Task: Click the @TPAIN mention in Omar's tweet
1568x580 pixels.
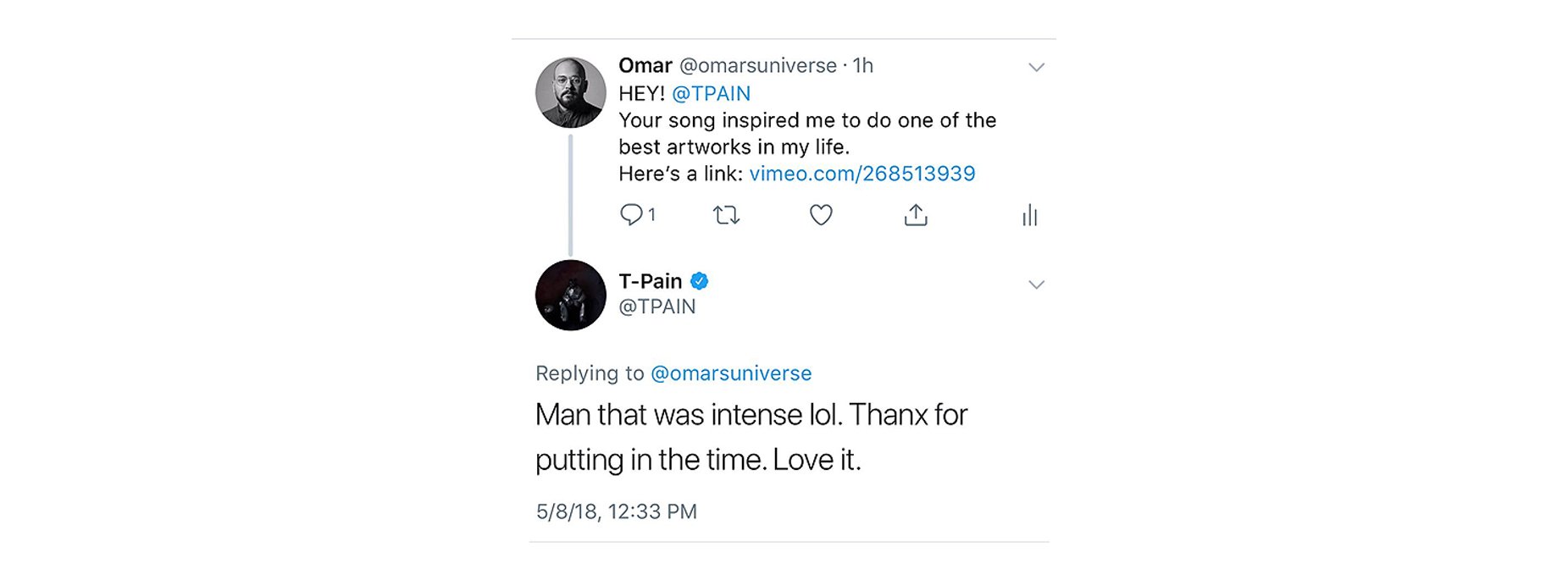Action: [x=711, y=93]
